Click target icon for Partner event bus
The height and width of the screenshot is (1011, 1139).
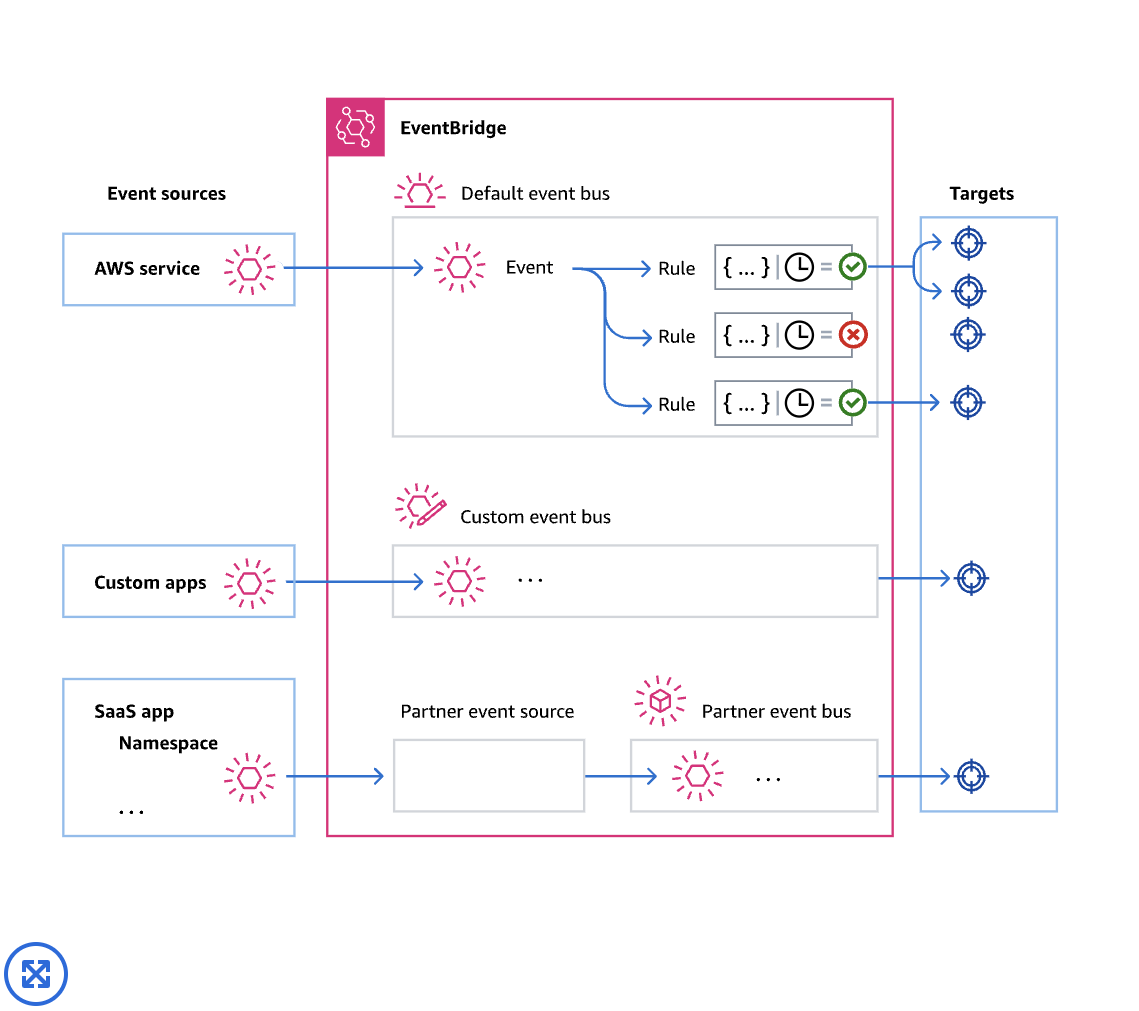pos(971,776)
